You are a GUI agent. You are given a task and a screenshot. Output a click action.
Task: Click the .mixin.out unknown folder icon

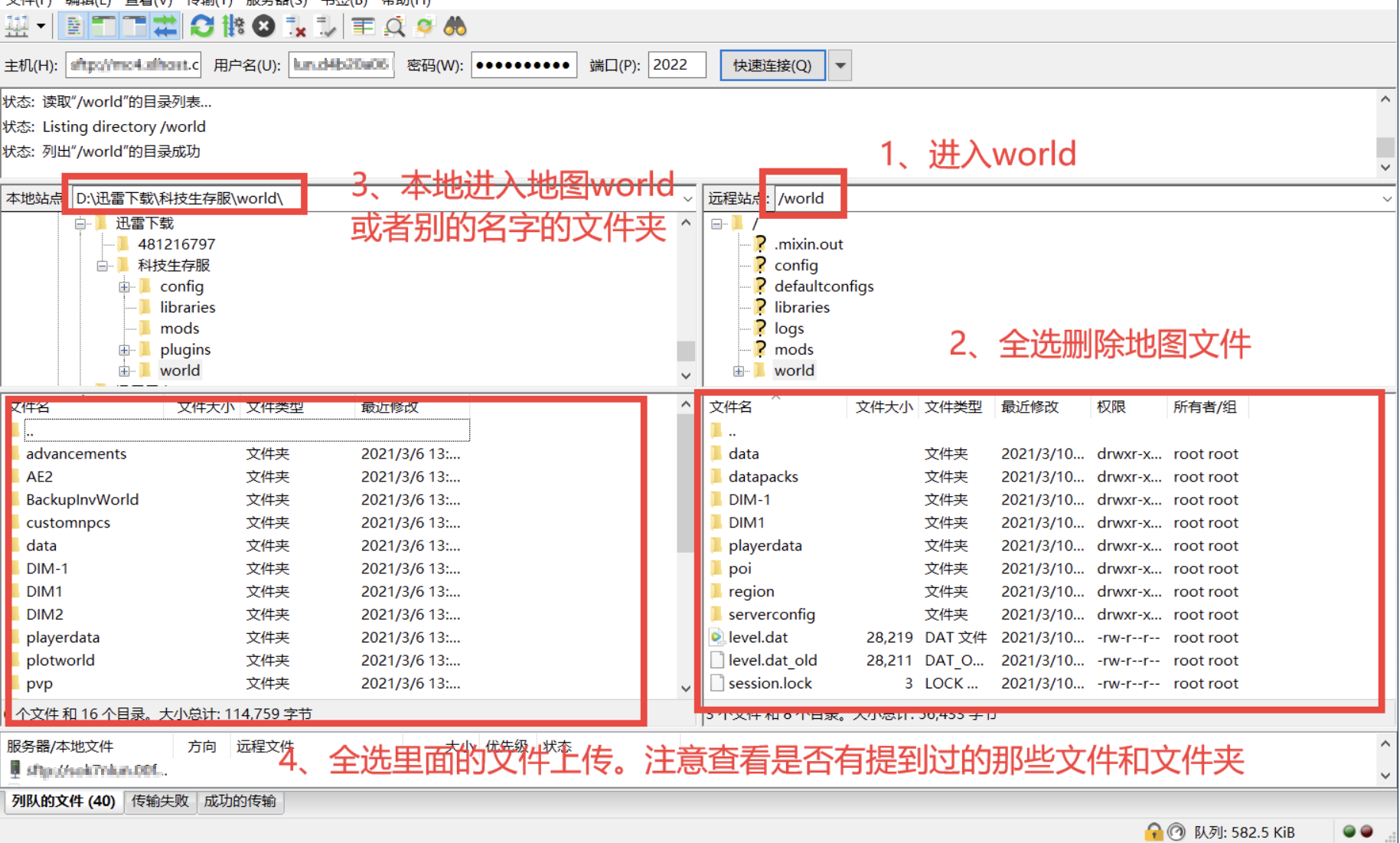(x=760, y=244)
